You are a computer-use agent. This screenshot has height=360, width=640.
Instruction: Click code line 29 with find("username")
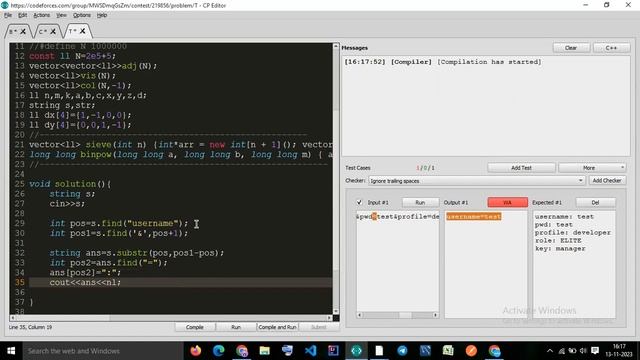119,223
